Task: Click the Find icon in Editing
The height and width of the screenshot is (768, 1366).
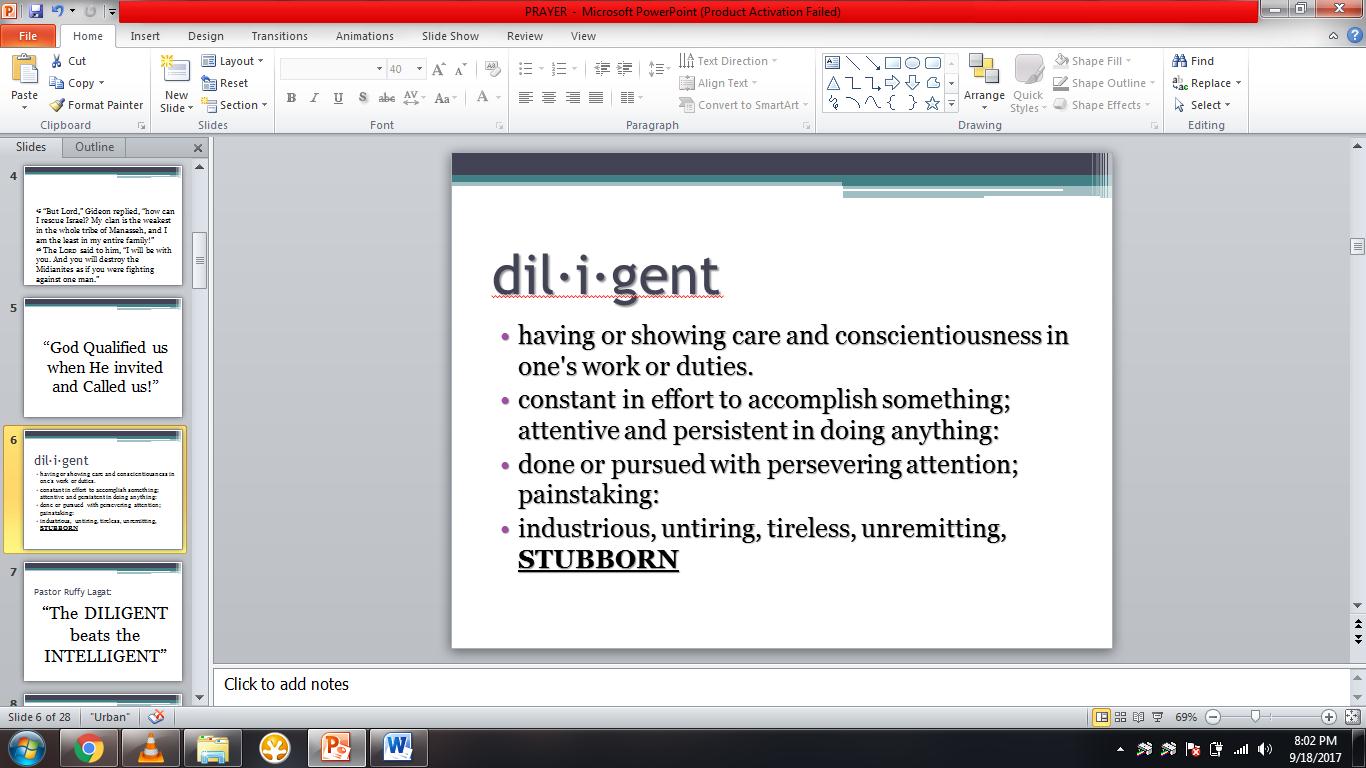Action: (x=1180, y=61)
